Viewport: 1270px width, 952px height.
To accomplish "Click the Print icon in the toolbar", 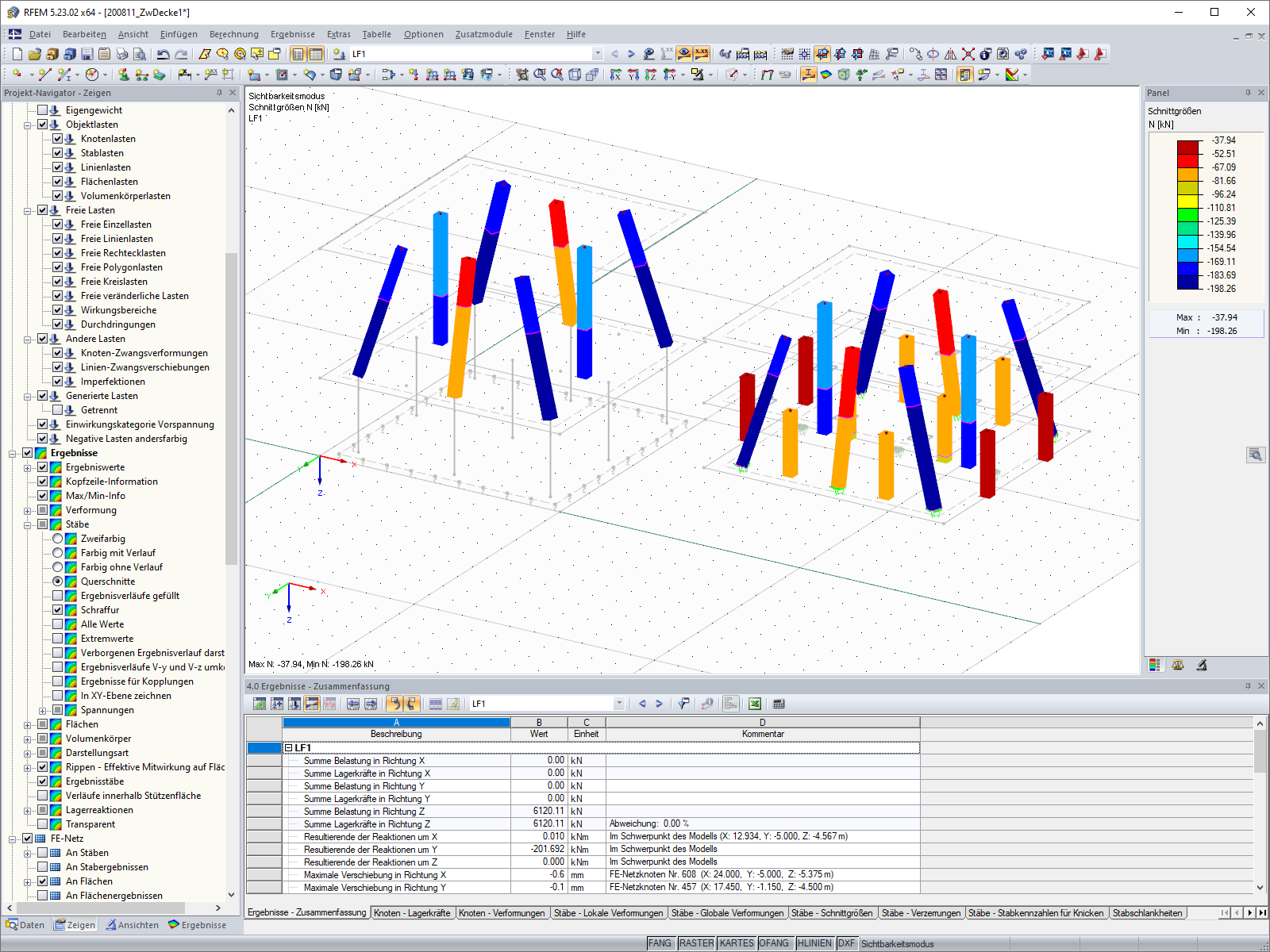I will tap(122, 54).
